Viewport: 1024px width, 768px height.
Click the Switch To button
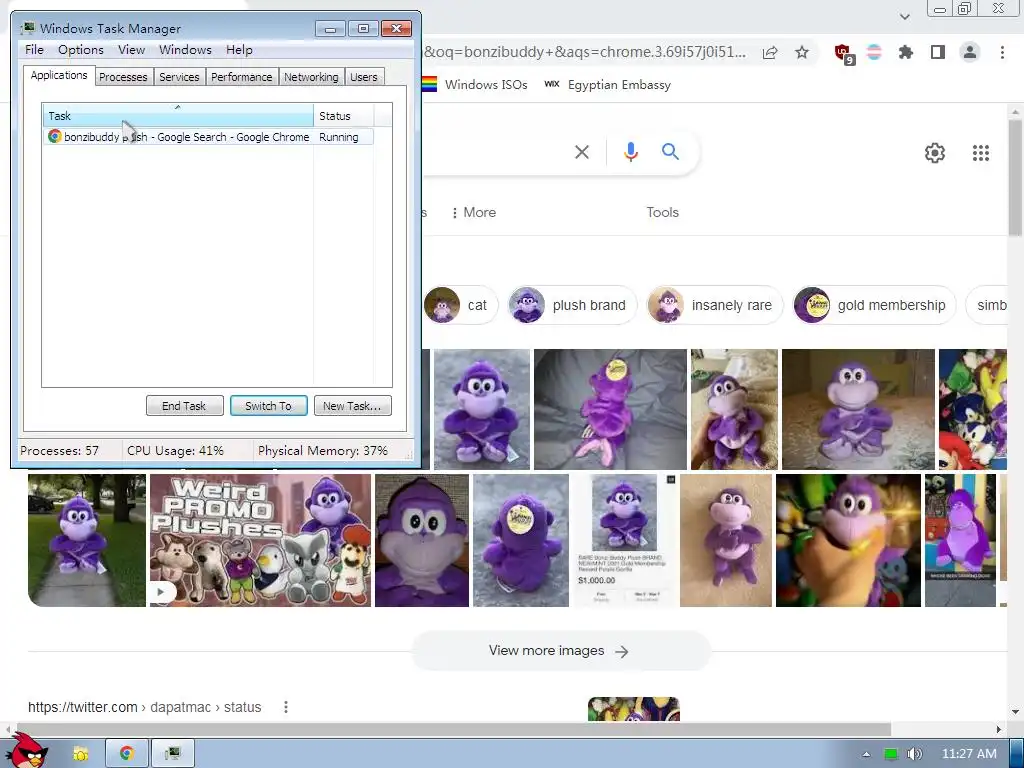coord(268,406)
